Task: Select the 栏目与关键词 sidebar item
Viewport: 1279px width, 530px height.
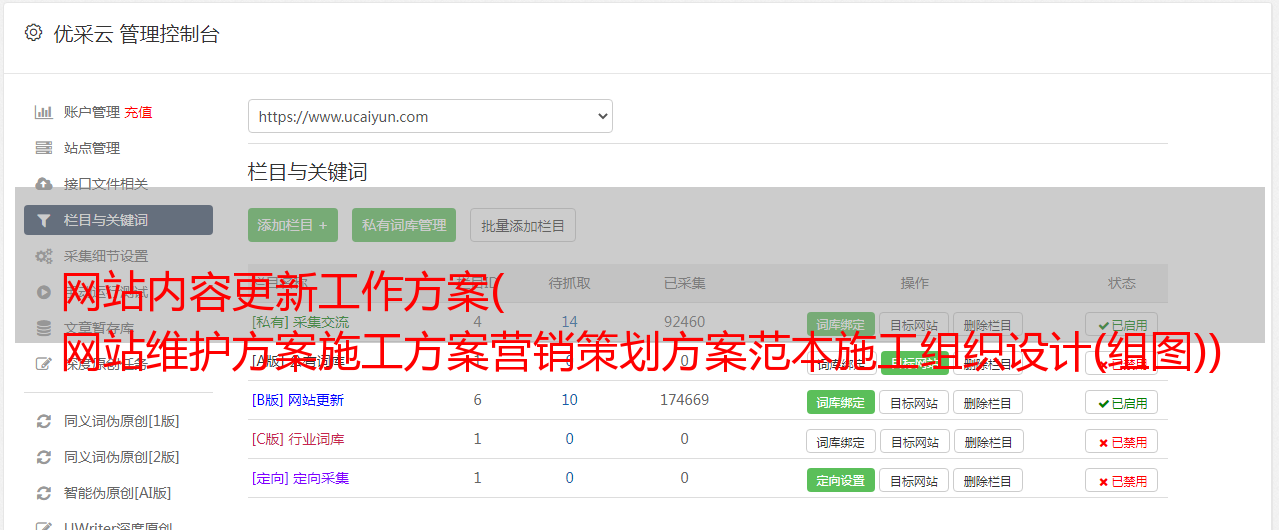Action: tap(118, 220)
